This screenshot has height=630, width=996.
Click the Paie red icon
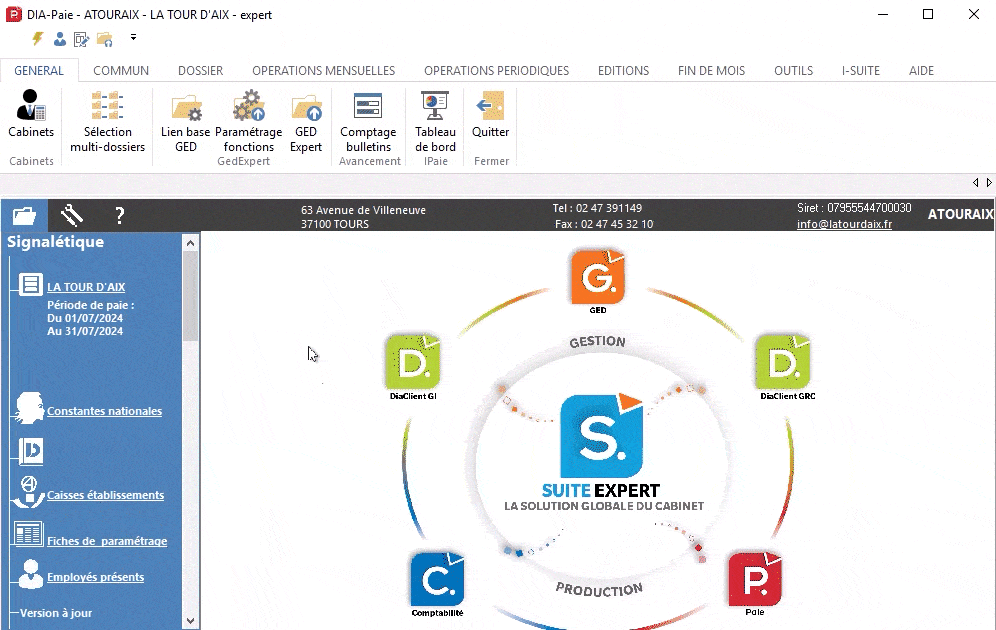point(755,579)
